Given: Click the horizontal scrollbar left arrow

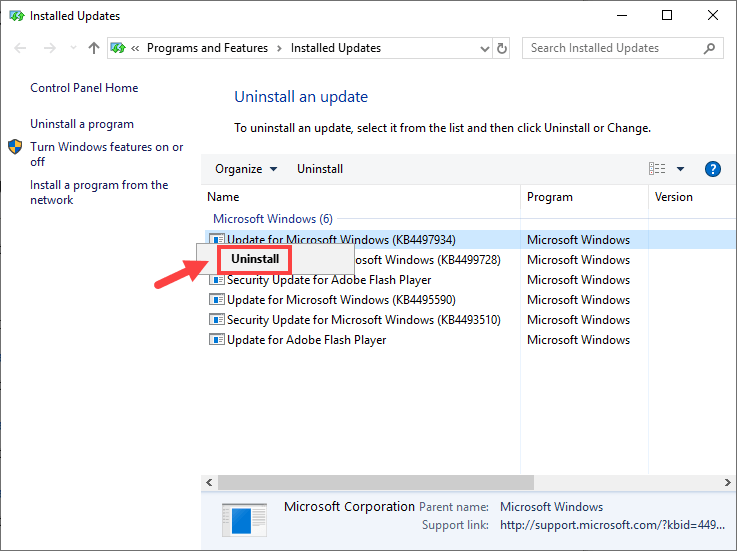Looking at the screenshot, I should pyautogui.click(x=209, y=482).
